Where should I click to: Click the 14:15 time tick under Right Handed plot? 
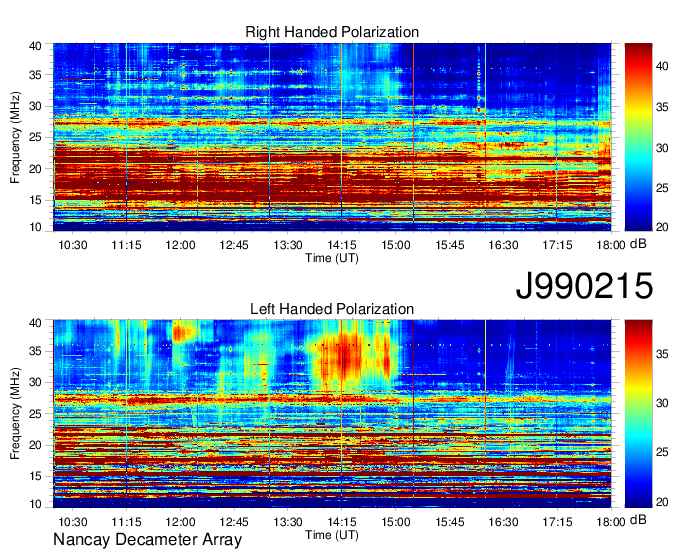(x=342, y=245)
